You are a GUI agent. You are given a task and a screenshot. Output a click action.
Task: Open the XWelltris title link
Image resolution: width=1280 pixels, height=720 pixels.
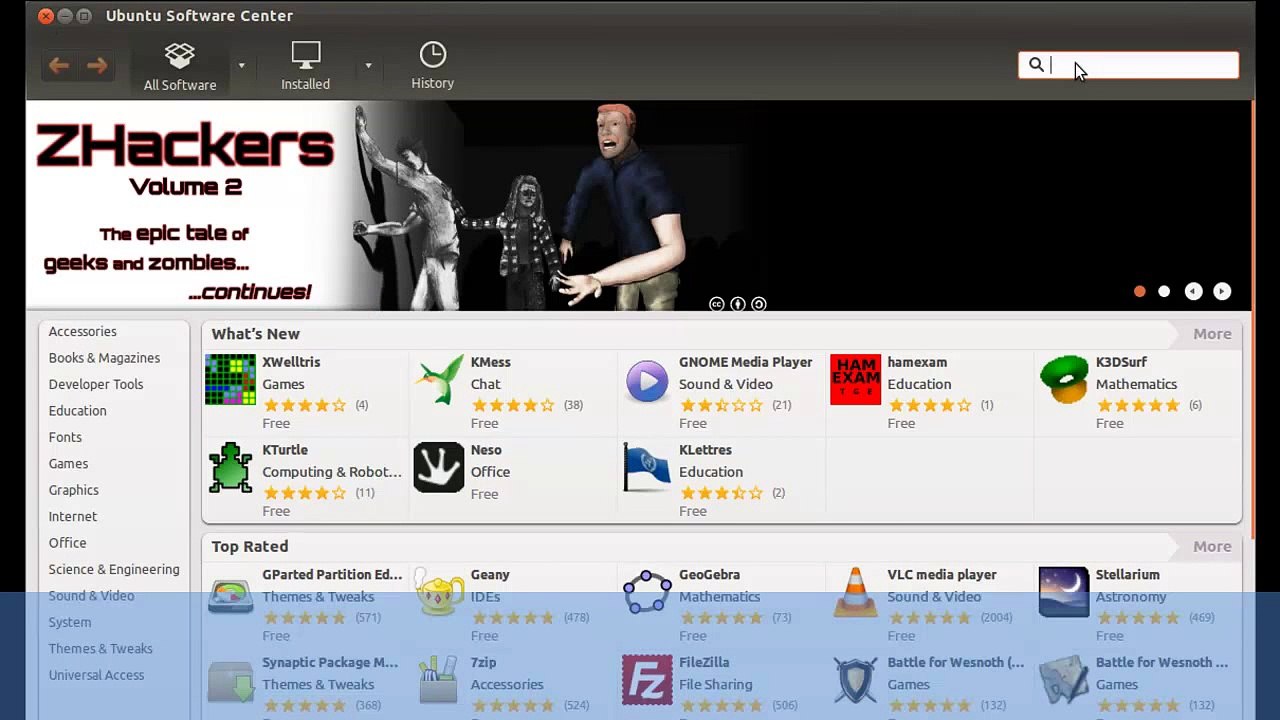pos(291,363)
